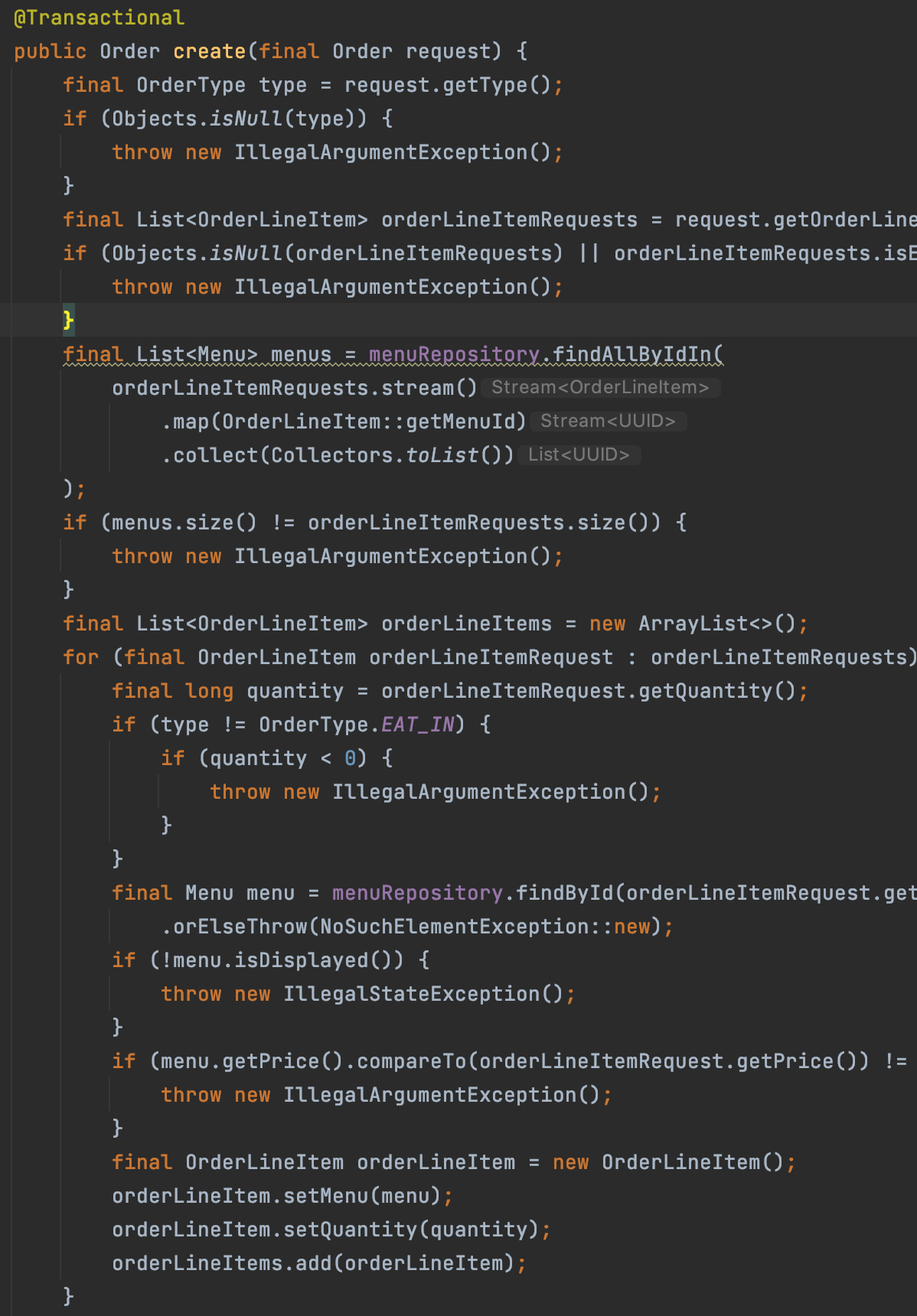Click the Stream<OrderLineItem> inlay hint

(601, 388)
